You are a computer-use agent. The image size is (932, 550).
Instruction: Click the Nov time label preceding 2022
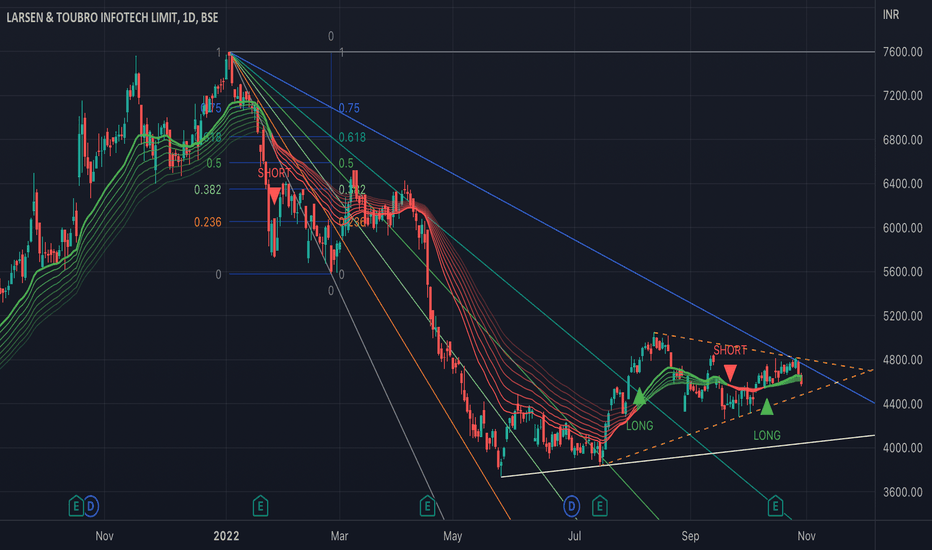[104, 536]
